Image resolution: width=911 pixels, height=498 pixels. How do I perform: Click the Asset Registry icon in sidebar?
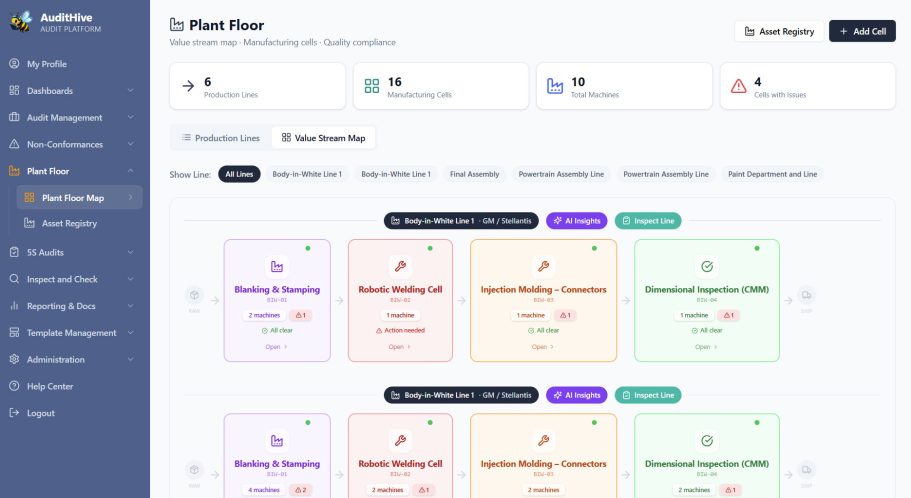[29, 223]
